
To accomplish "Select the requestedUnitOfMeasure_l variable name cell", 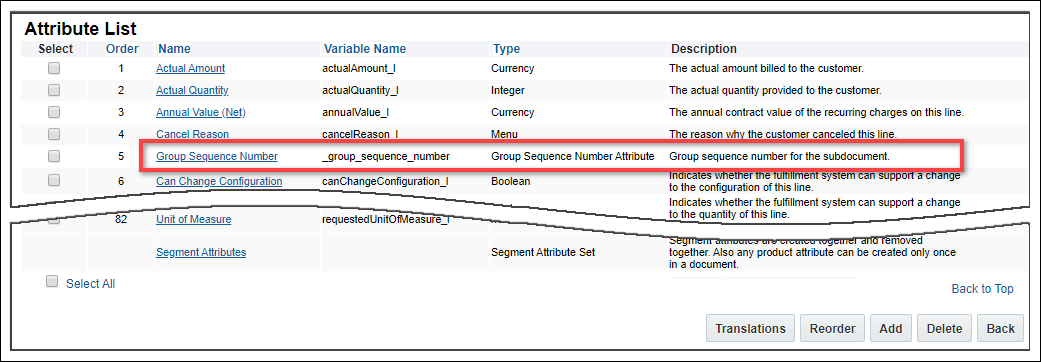I will [x=386, y=219].
